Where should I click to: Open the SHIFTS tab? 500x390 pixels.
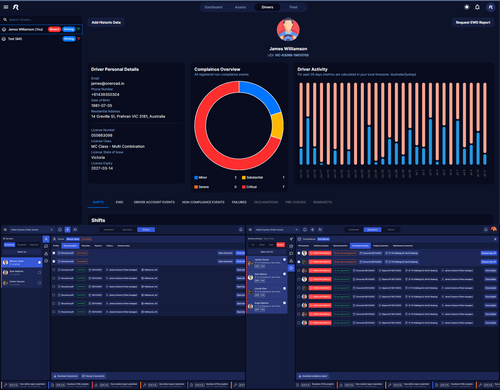coord(98,202)
